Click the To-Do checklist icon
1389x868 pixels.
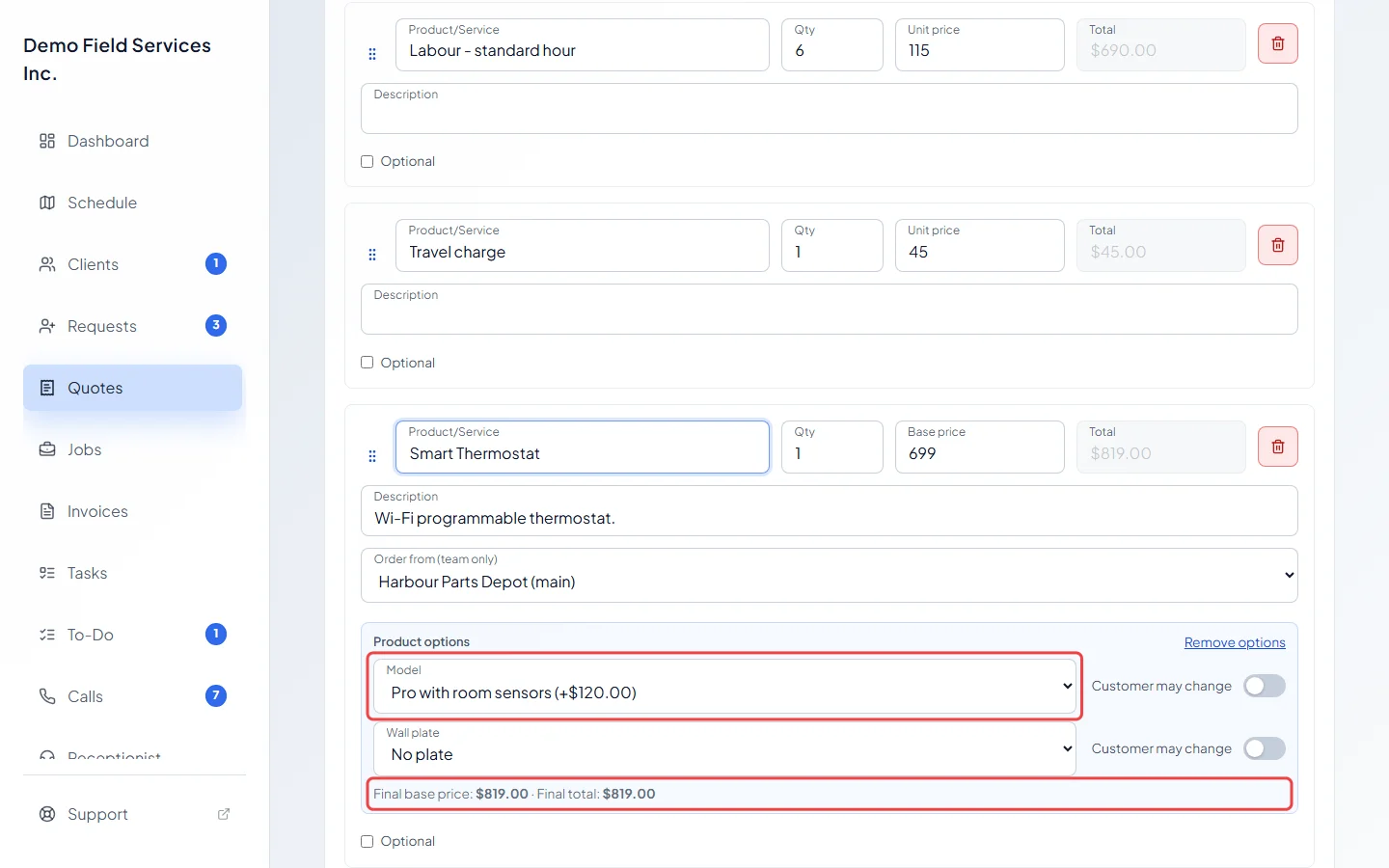click(x=47, y=635)
